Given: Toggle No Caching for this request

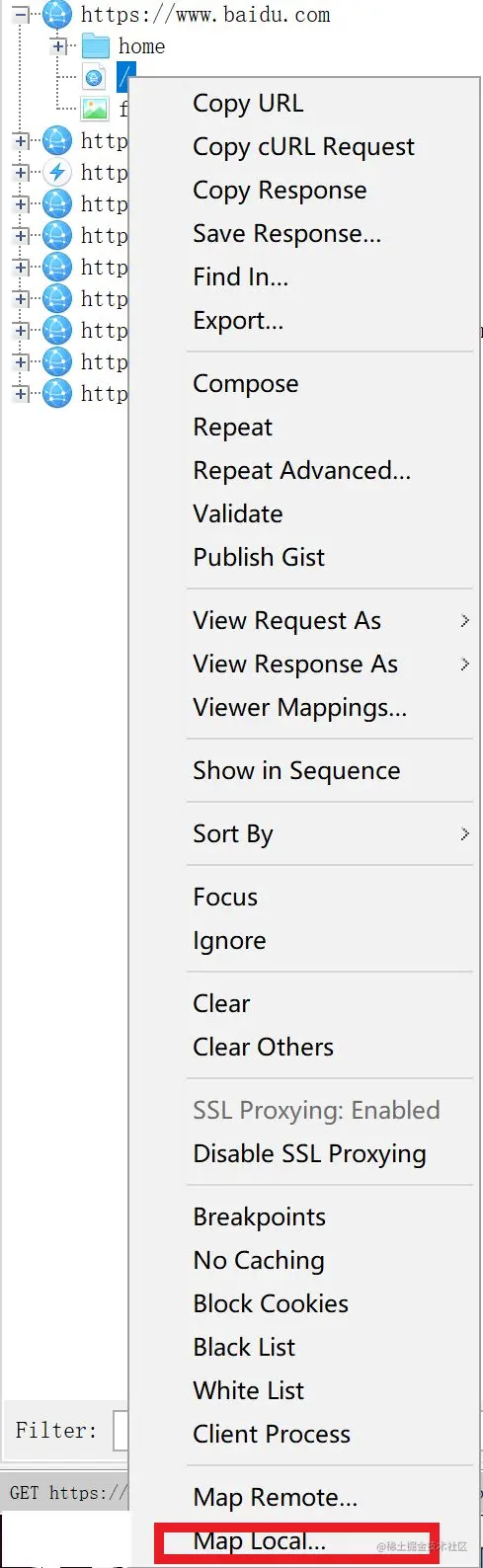Looking at the screenshot, I should click(x=259, y=1260).
